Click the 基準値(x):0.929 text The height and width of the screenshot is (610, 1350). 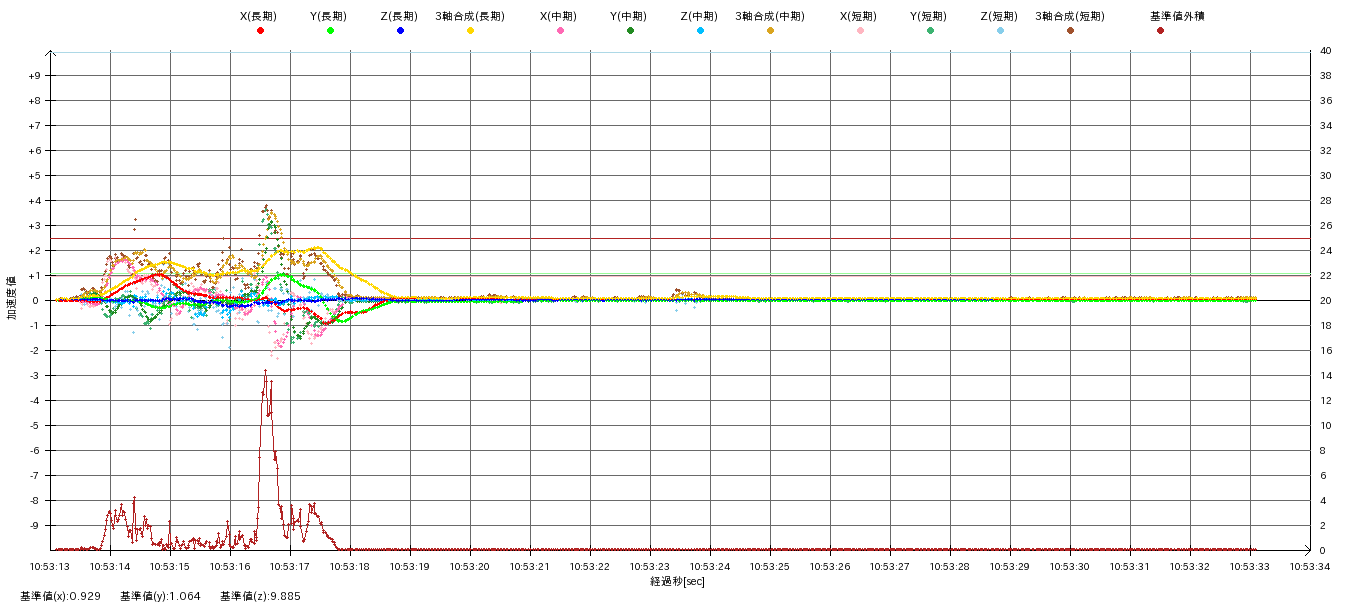(x=60, y=596)
